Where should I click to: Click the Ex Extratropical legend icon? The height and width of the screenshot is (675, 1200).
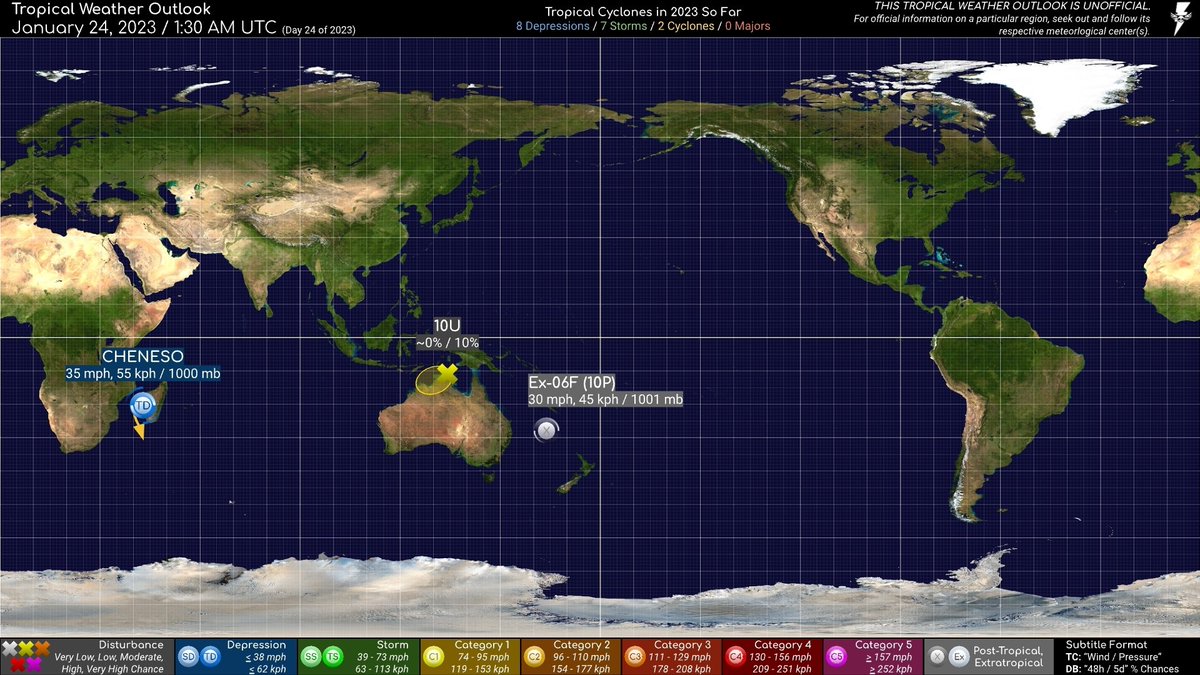tap(959, 656)
